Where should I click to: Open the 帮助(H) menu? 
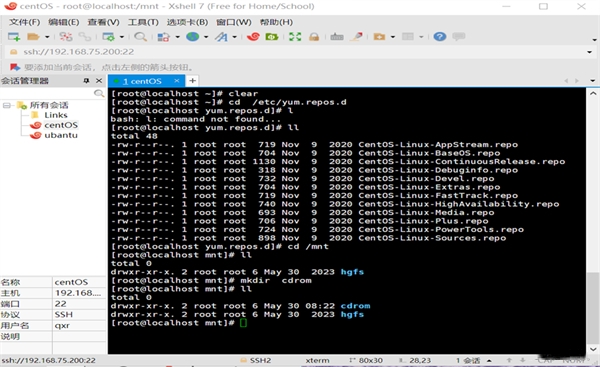coord(276,22)
